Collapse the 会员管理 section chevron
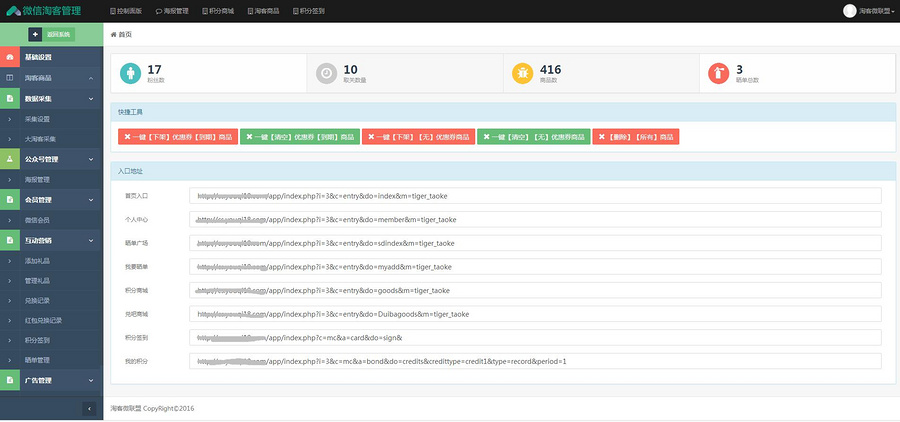Viewport: 900px width, 422px height. pos(91,200)
